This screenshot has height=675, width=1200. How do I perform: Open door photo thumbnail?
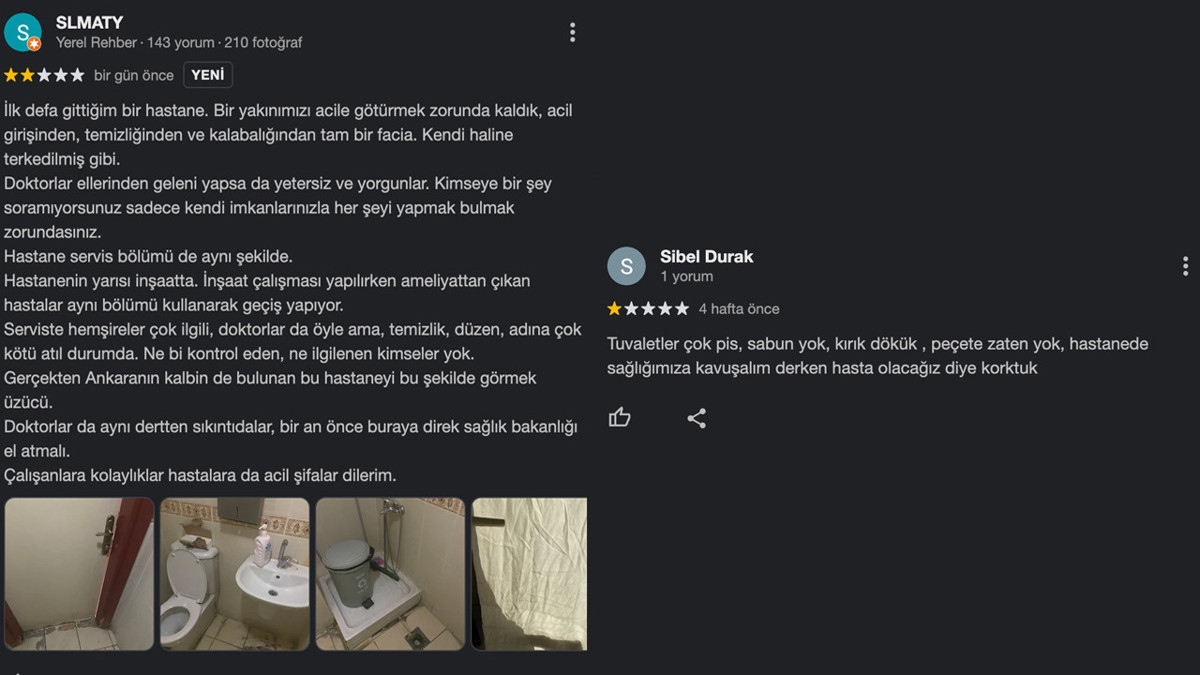79,574
